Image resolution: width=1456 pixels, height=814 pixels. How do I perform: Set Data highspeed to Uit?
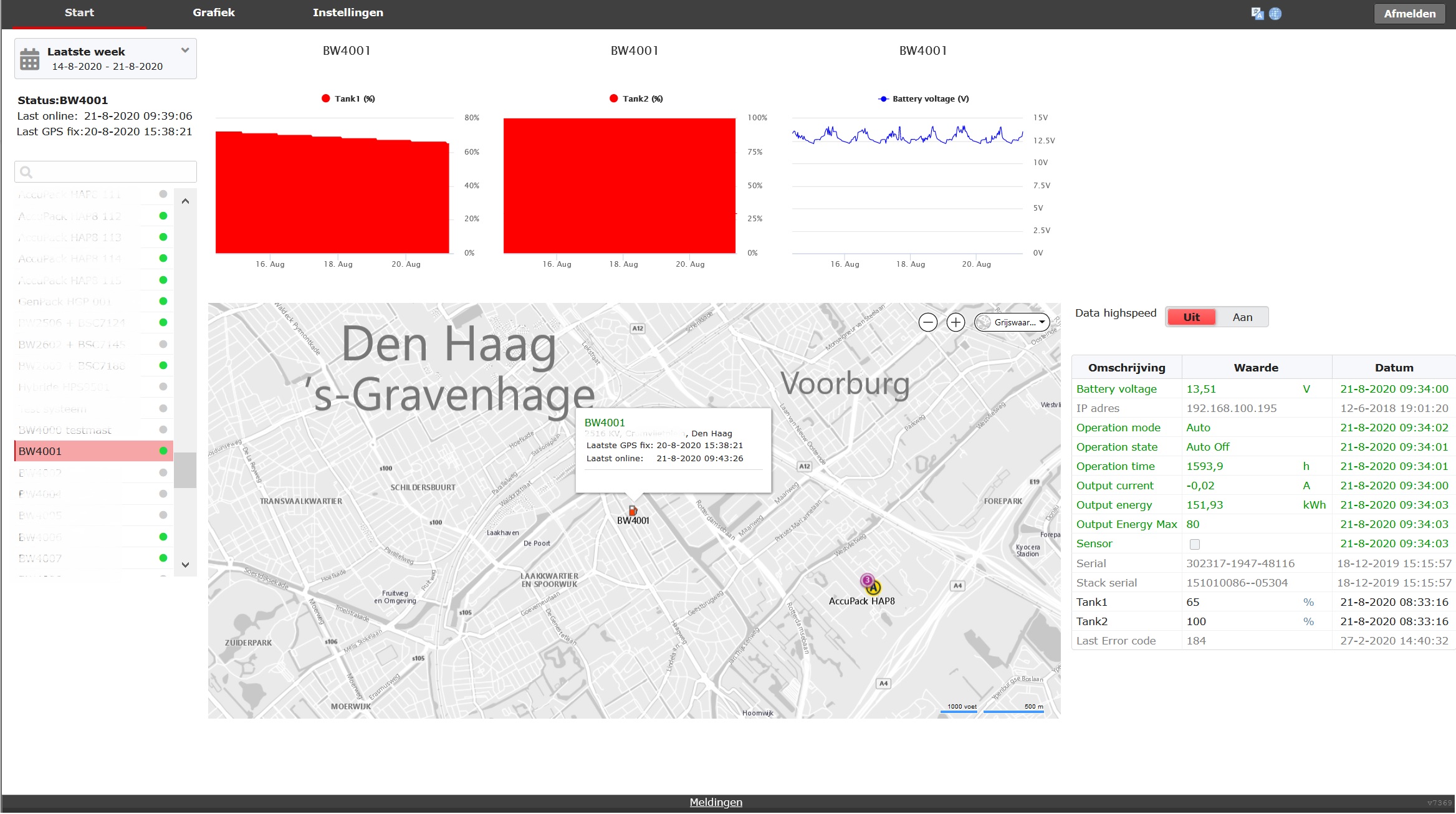pyautogui.click(x=1191, y=317)
